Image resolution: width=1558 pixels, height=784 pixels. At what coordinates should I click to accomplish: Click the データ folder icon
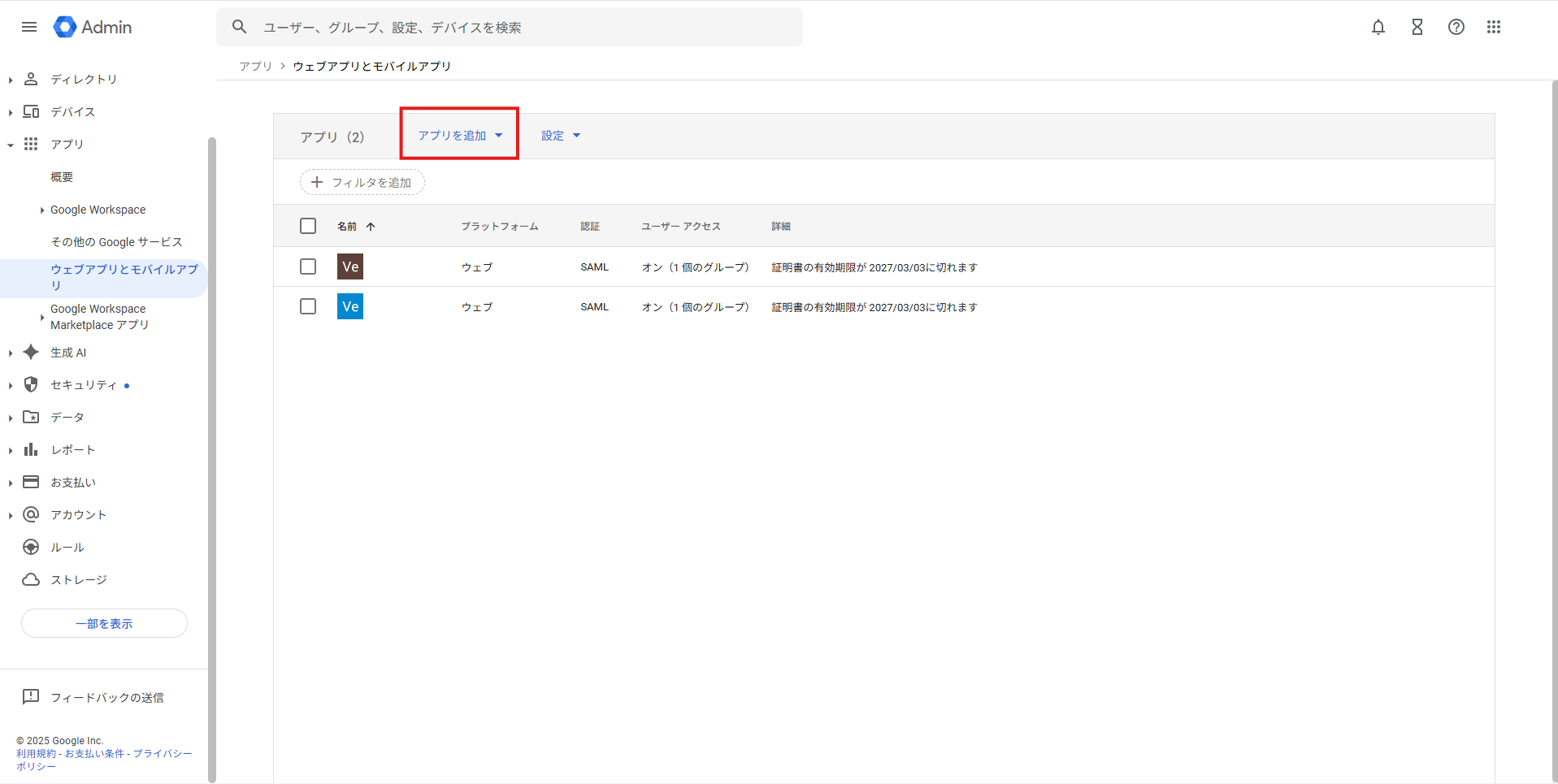(x=31, y=417)
